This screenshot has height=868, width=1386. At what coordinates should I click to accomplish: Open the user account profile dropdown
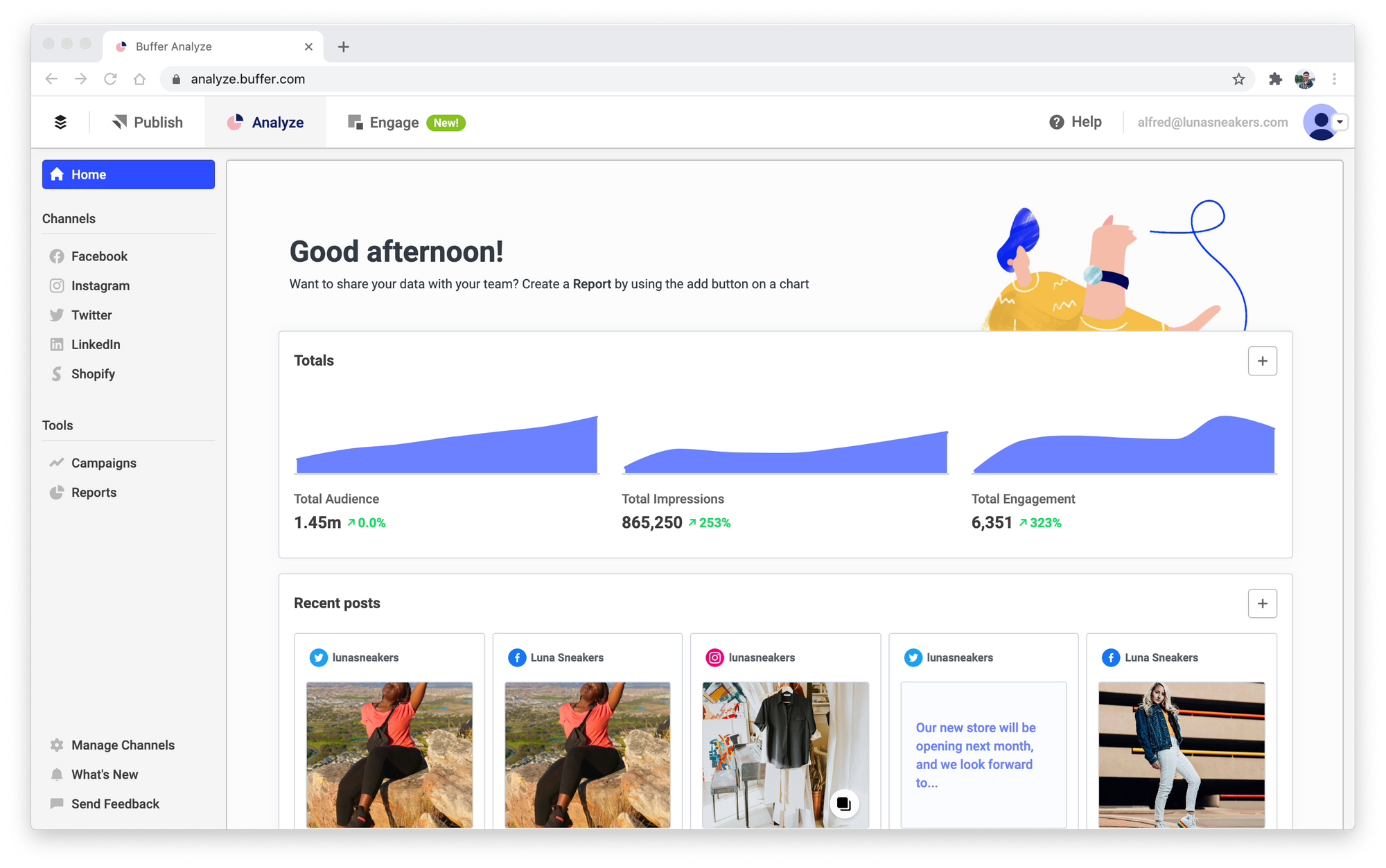point(1324,122)
